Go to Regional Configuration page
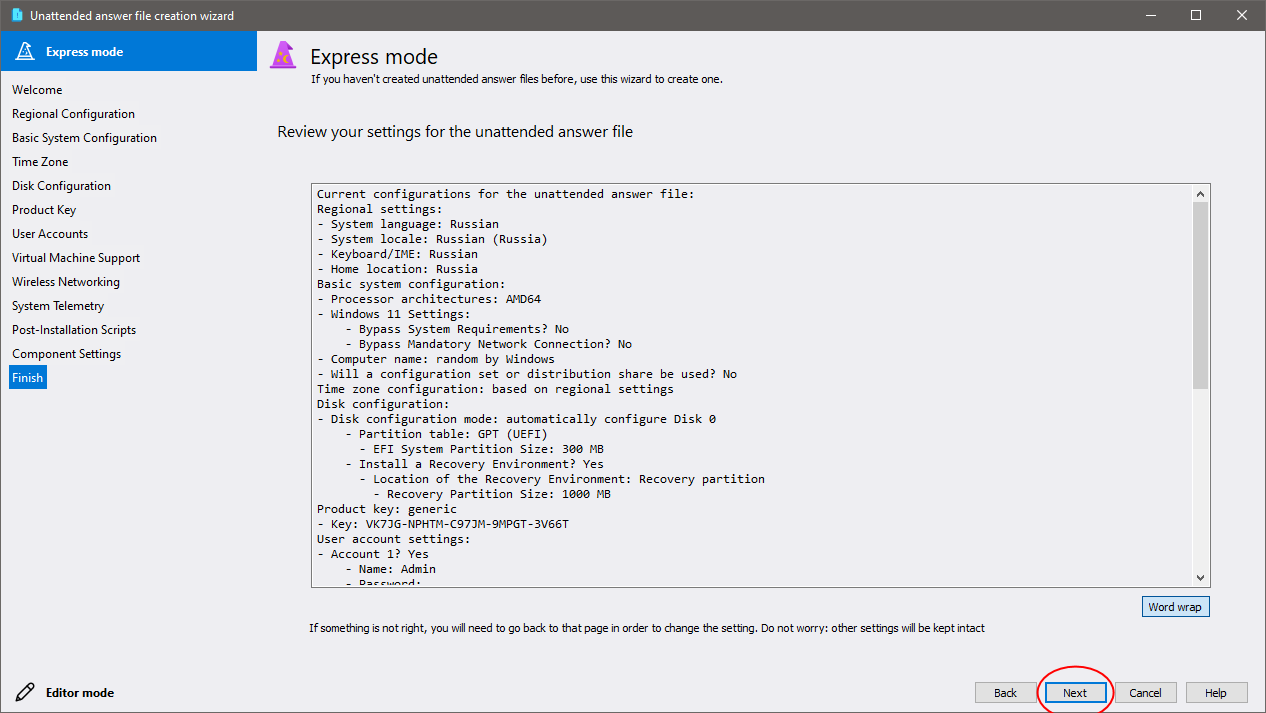1266x713 pixels. [73, 114]
